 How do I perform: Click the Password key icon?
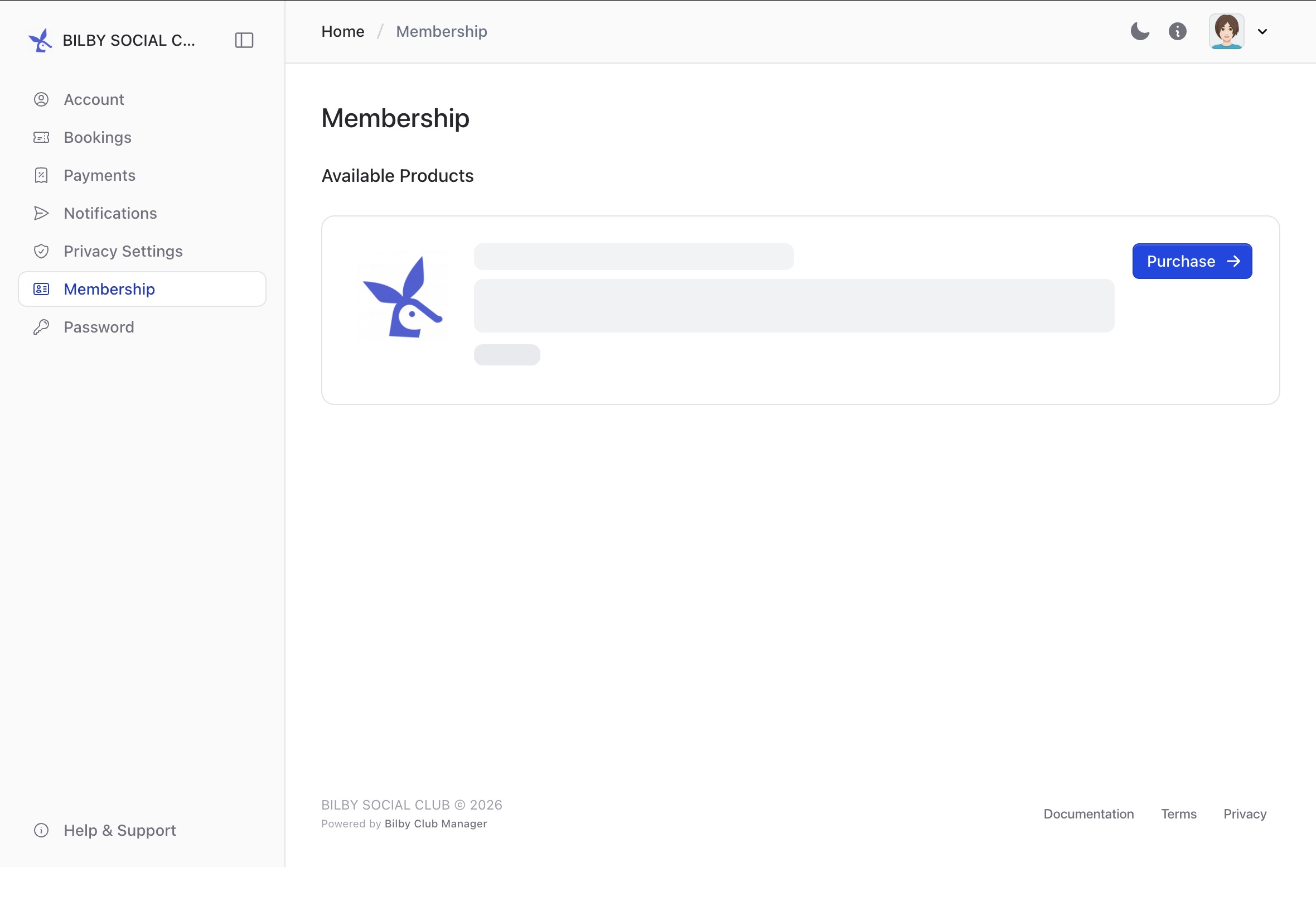coord(41,326)
